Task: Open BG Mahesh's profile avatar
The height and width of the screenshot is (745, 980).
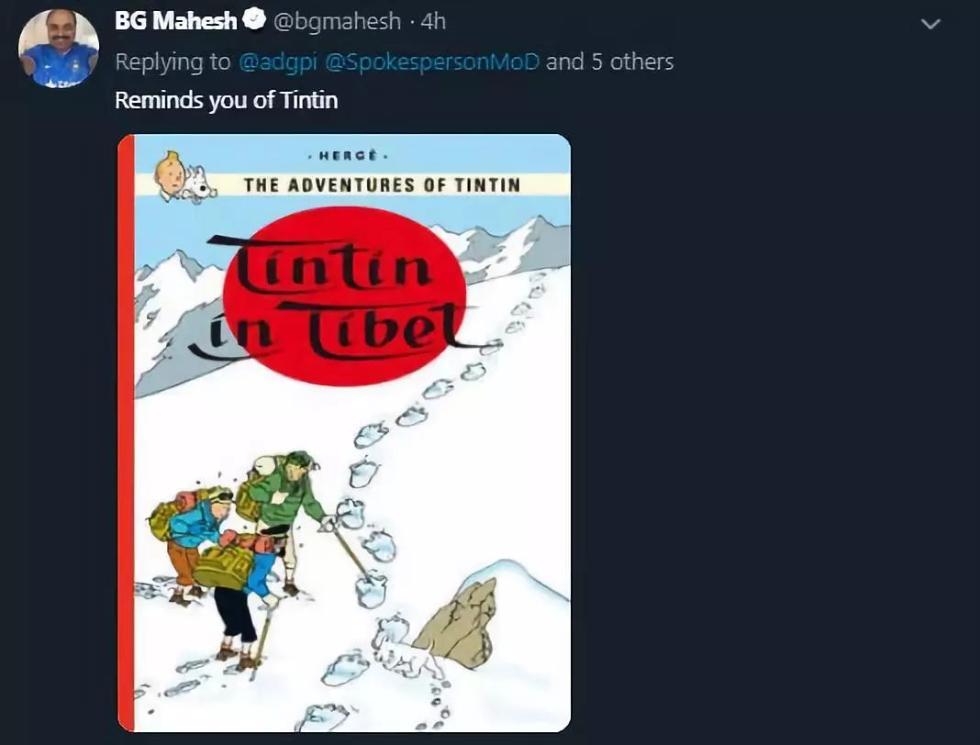Action: pos(59,48)
